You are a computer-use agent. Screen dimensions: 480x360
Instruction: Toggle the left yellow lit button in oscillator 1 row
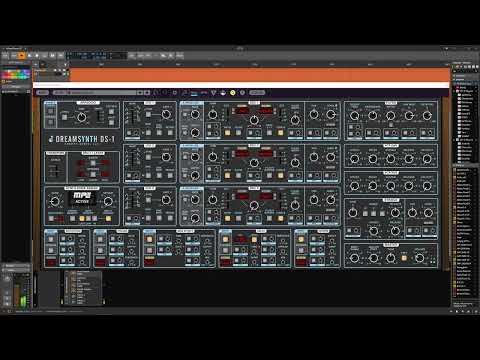(228, 133)
